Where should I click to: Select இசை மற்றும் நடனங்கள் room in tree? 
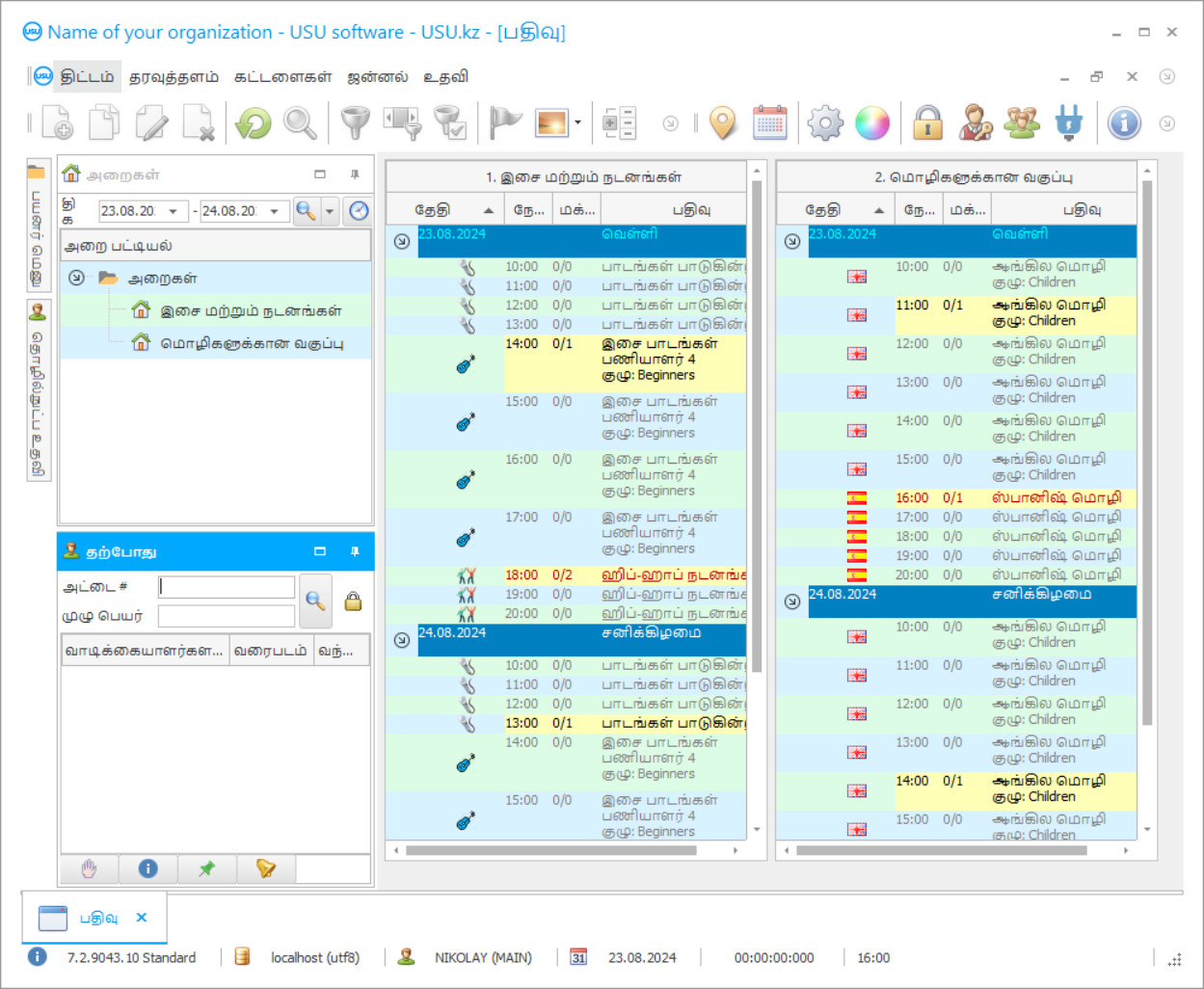pos(251,310)
